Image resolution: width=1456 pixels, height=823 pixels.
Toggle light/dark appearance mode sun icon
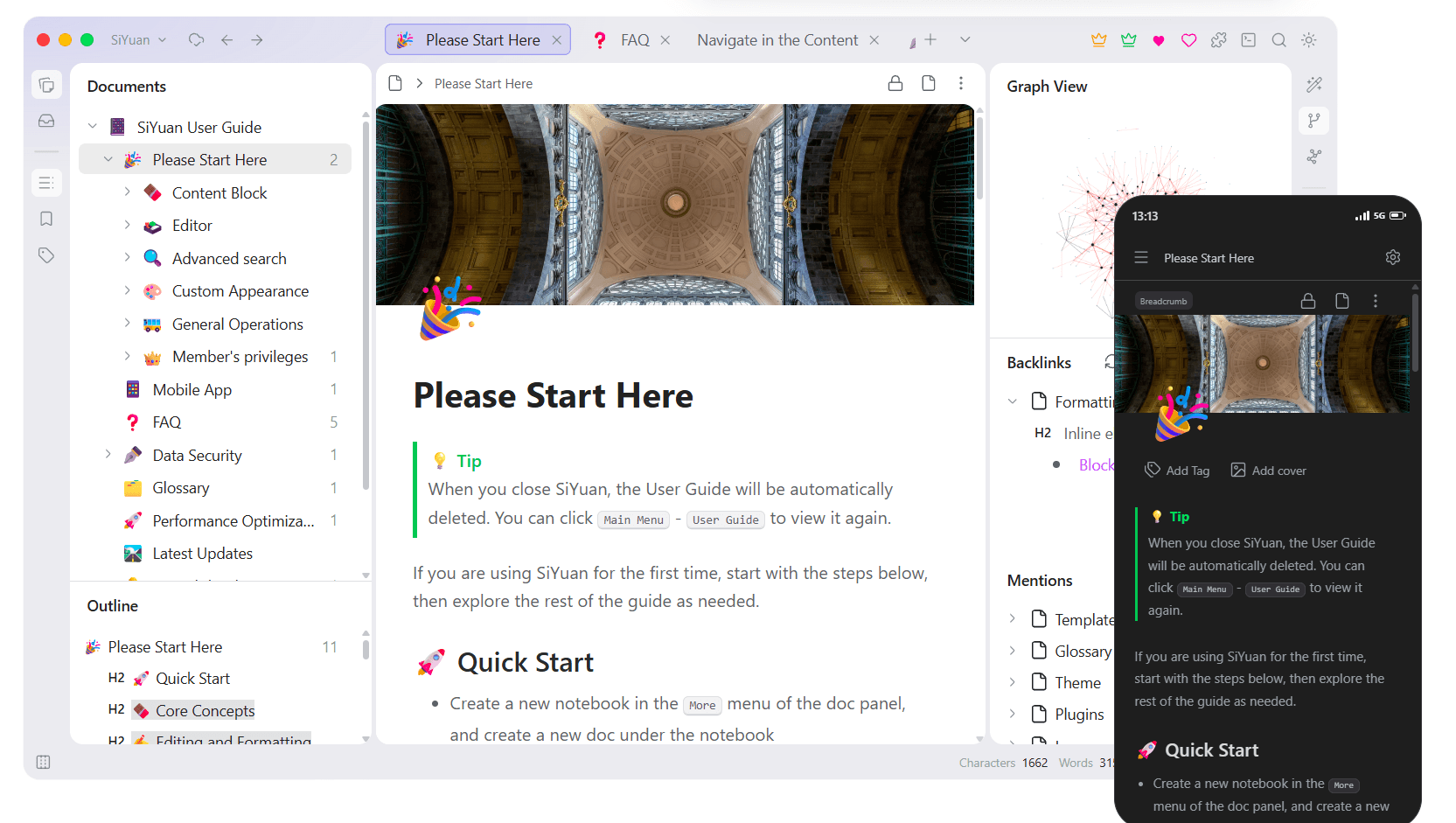point(1309,40)
